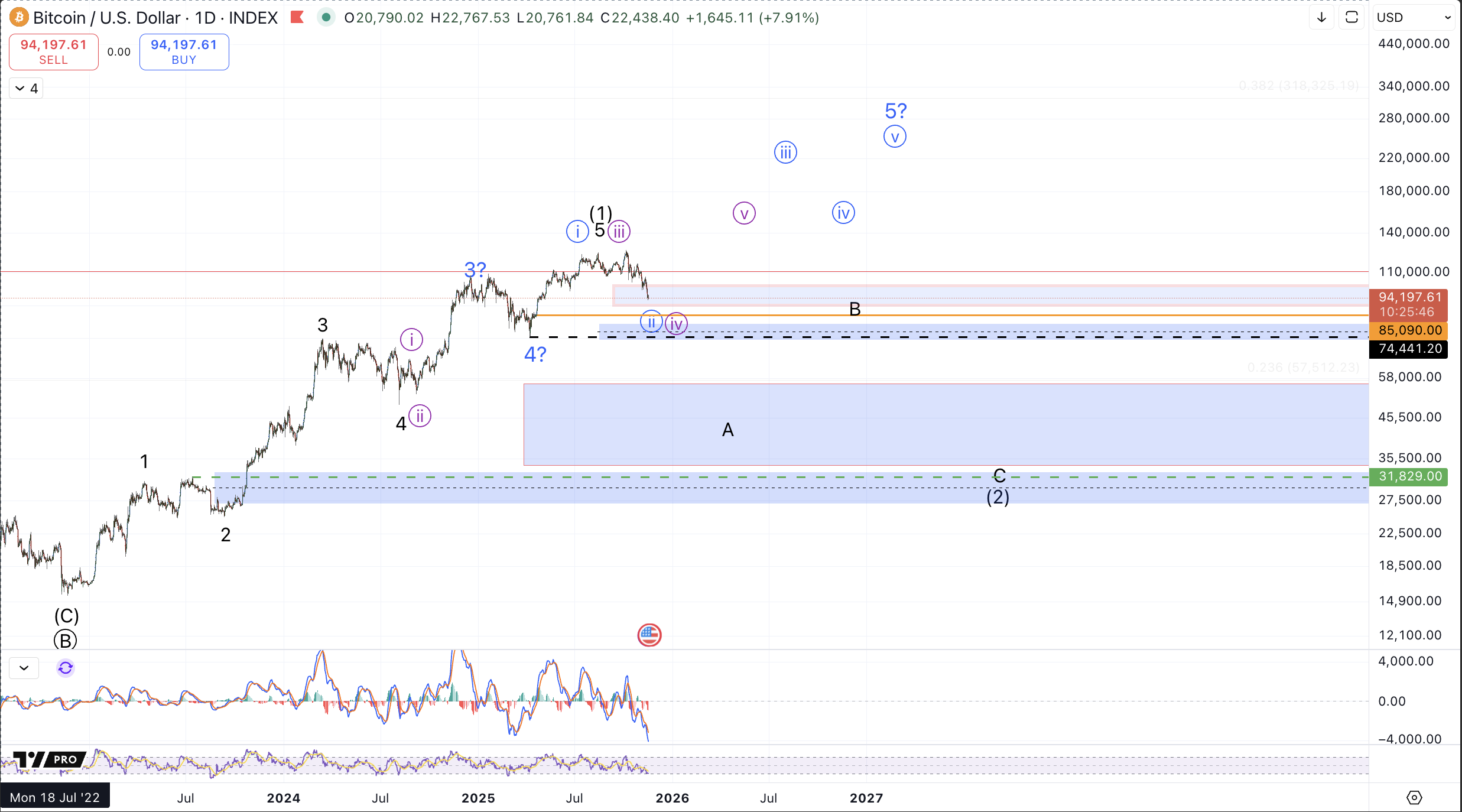1462x812 pixels.
Task: Click the download arrow icon top right
Action: [1321, 18]
